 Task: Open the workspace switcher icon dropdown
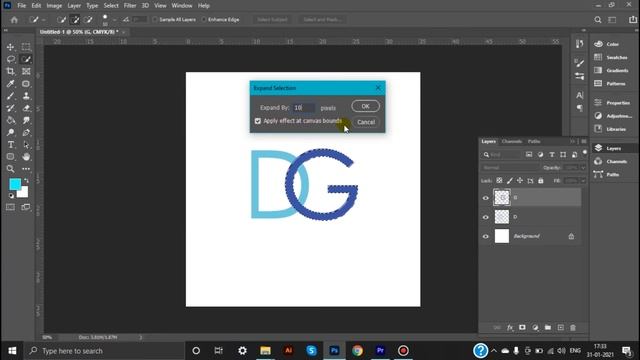coord(612,20)
